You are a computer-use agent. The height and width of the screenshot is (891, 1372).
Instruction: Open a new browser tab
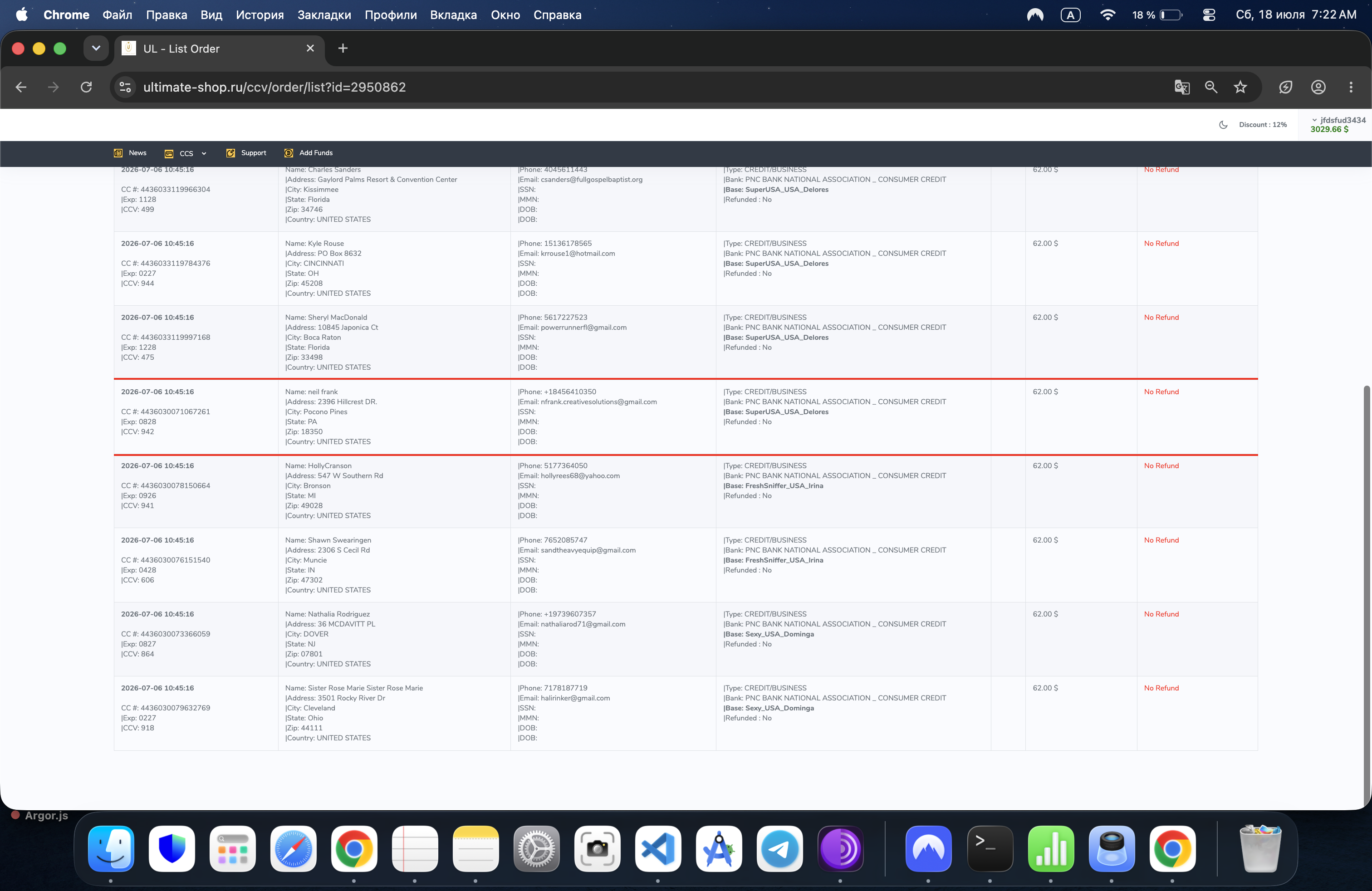point(343,49)
